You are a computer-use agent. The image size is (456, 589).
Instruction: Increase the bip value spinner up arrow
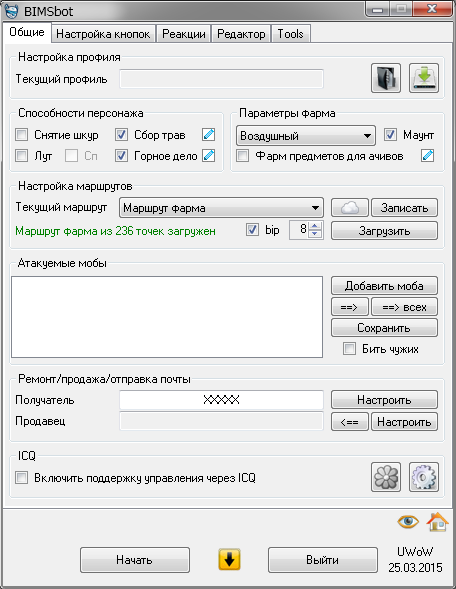point(315,225)
